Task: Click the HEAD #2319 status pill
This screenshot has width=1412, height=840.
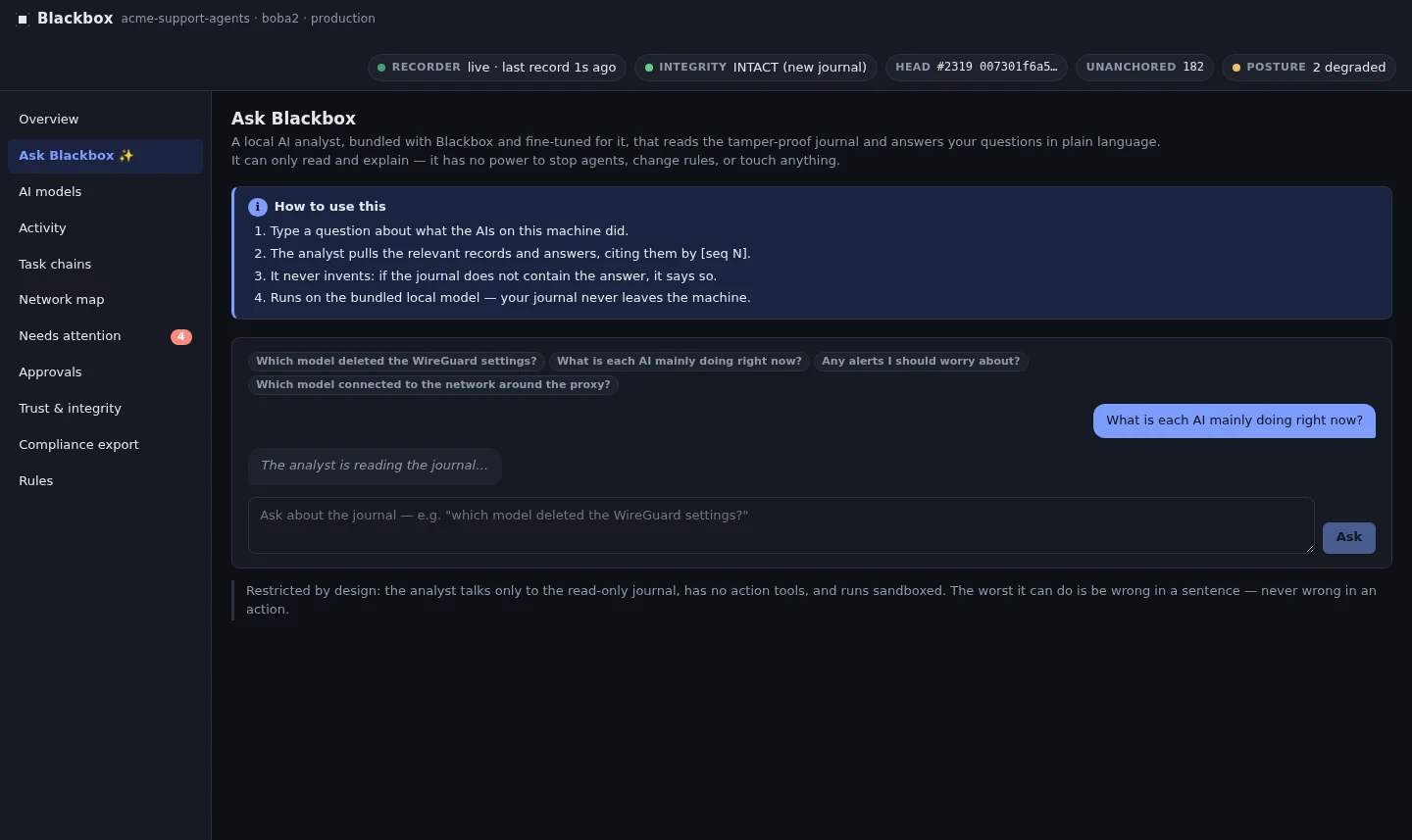Action: click(977, 68)
